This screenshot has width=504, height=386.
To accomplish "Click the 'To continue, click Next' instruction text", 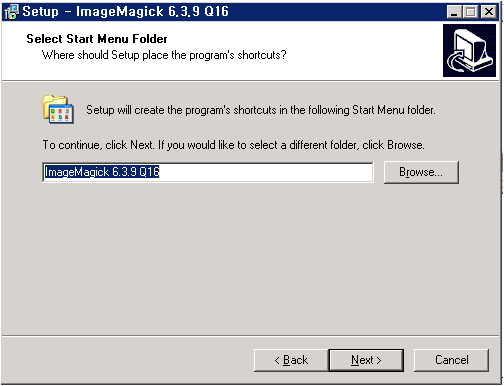I will [x=233, y=145].
